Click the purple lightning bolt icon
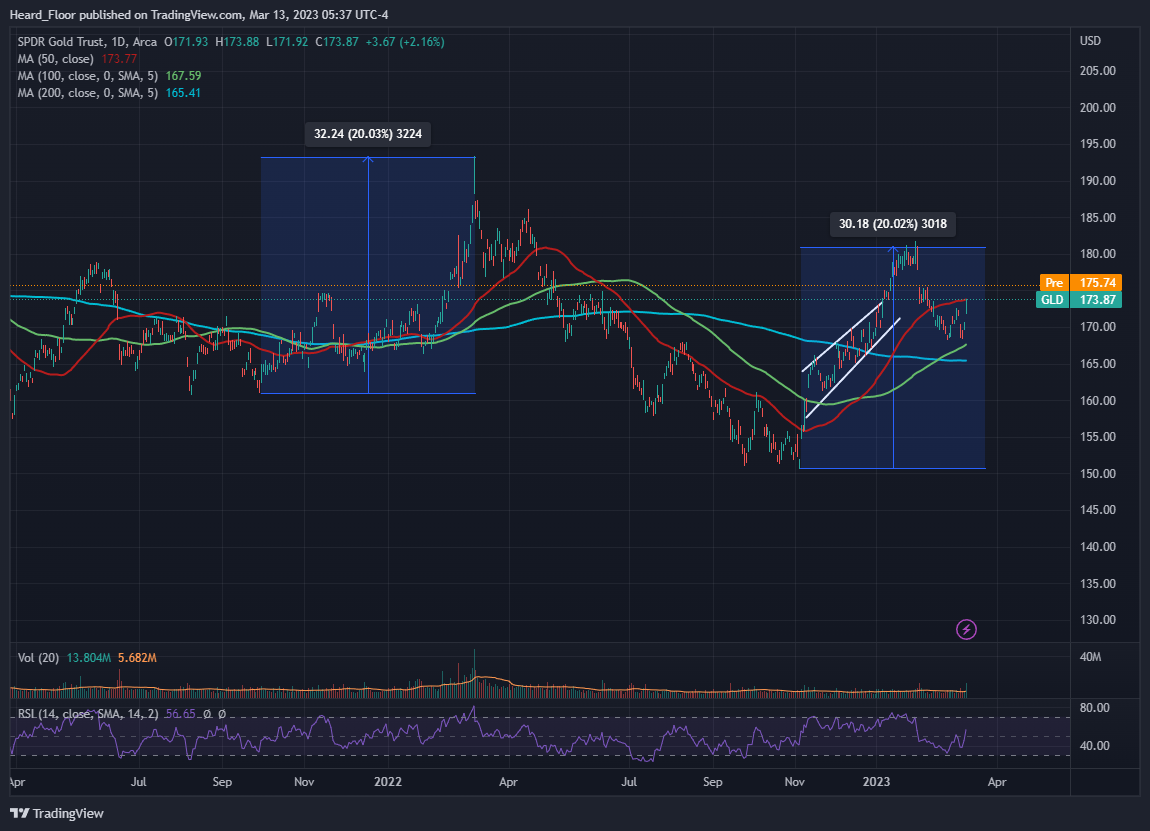The width and height of the screenshot is (1150, 831). tap(966, 629)
